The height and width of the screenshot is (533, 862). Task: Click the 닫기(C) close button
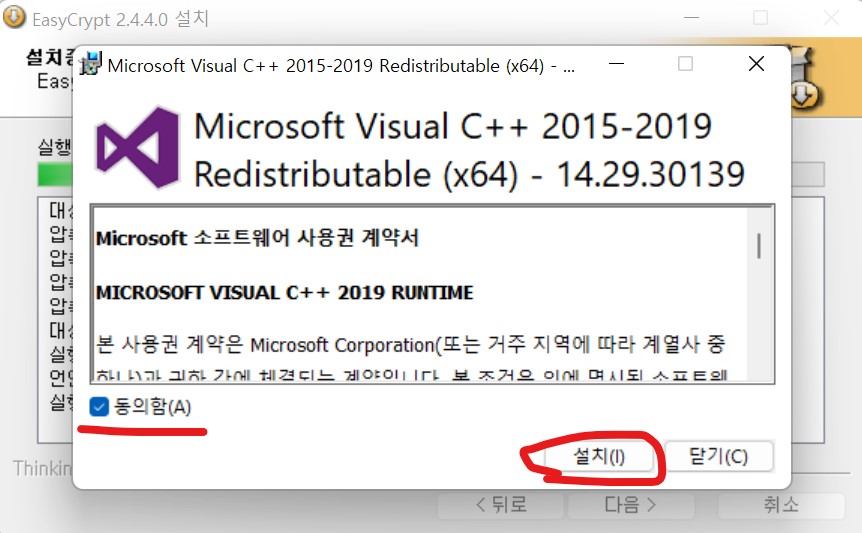(x=719, y=457)
